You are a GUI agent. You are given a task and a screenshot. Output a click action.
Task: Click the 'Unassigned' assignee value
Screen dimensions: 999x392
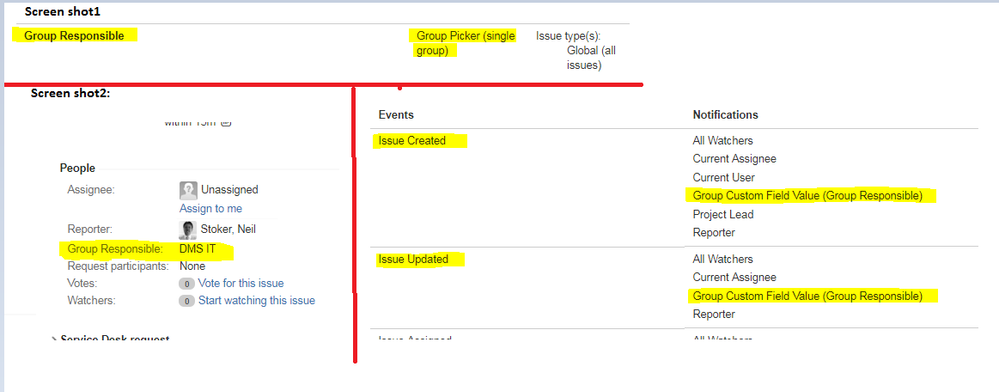point(229,189)
